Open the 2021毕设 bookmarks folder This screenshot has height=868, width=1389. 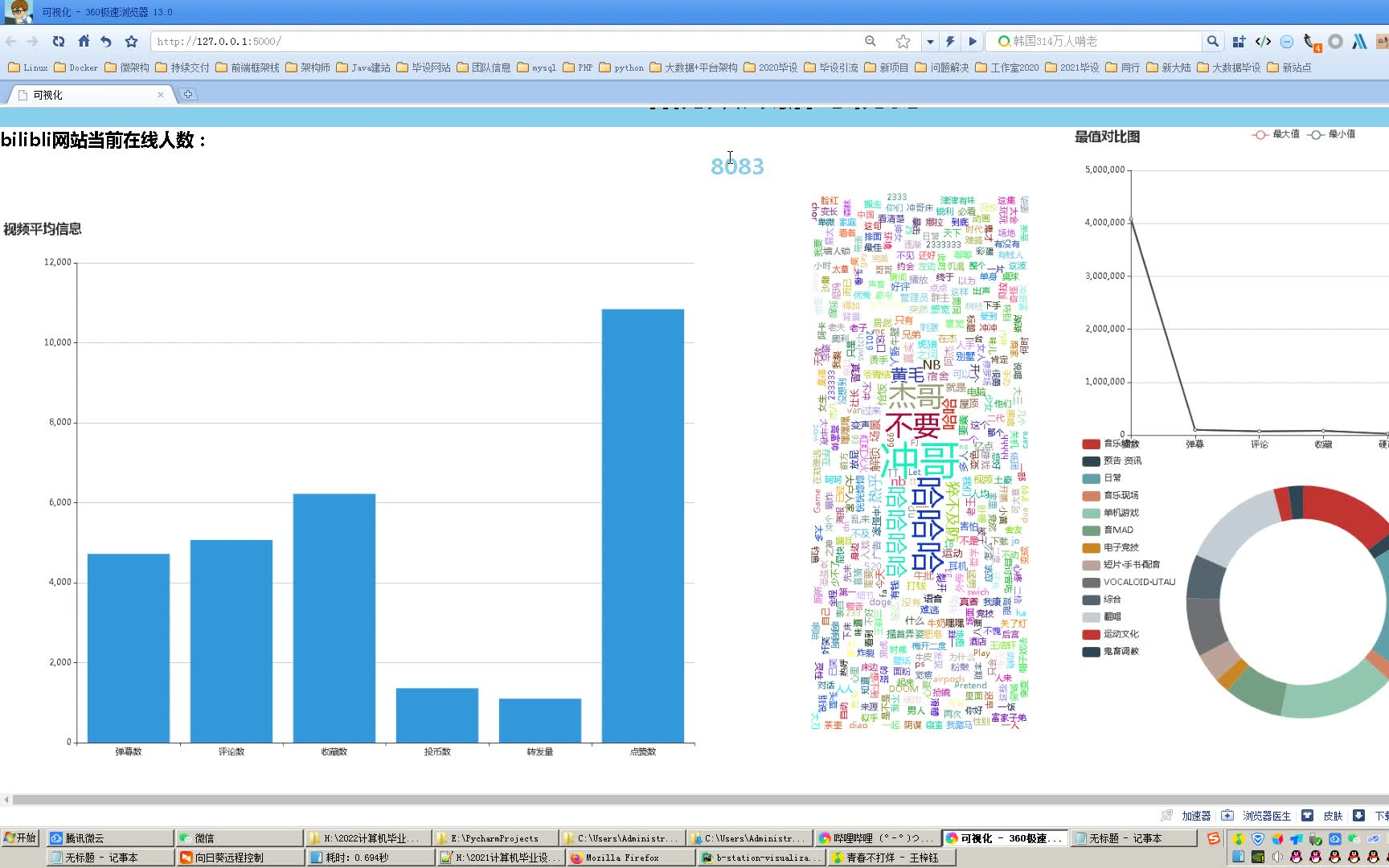(x=1072, y=68)
